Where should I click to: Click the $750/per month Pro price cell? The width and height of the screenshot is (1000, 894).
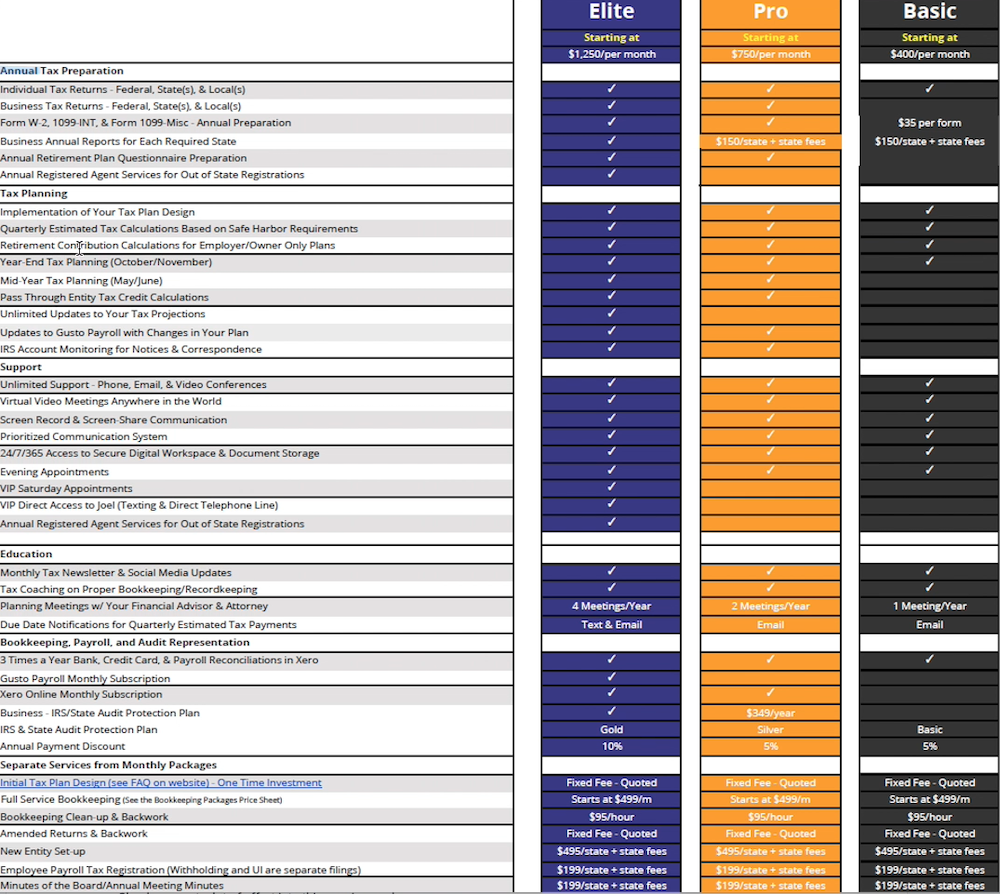pyautogui.click(x=770, y=54)
